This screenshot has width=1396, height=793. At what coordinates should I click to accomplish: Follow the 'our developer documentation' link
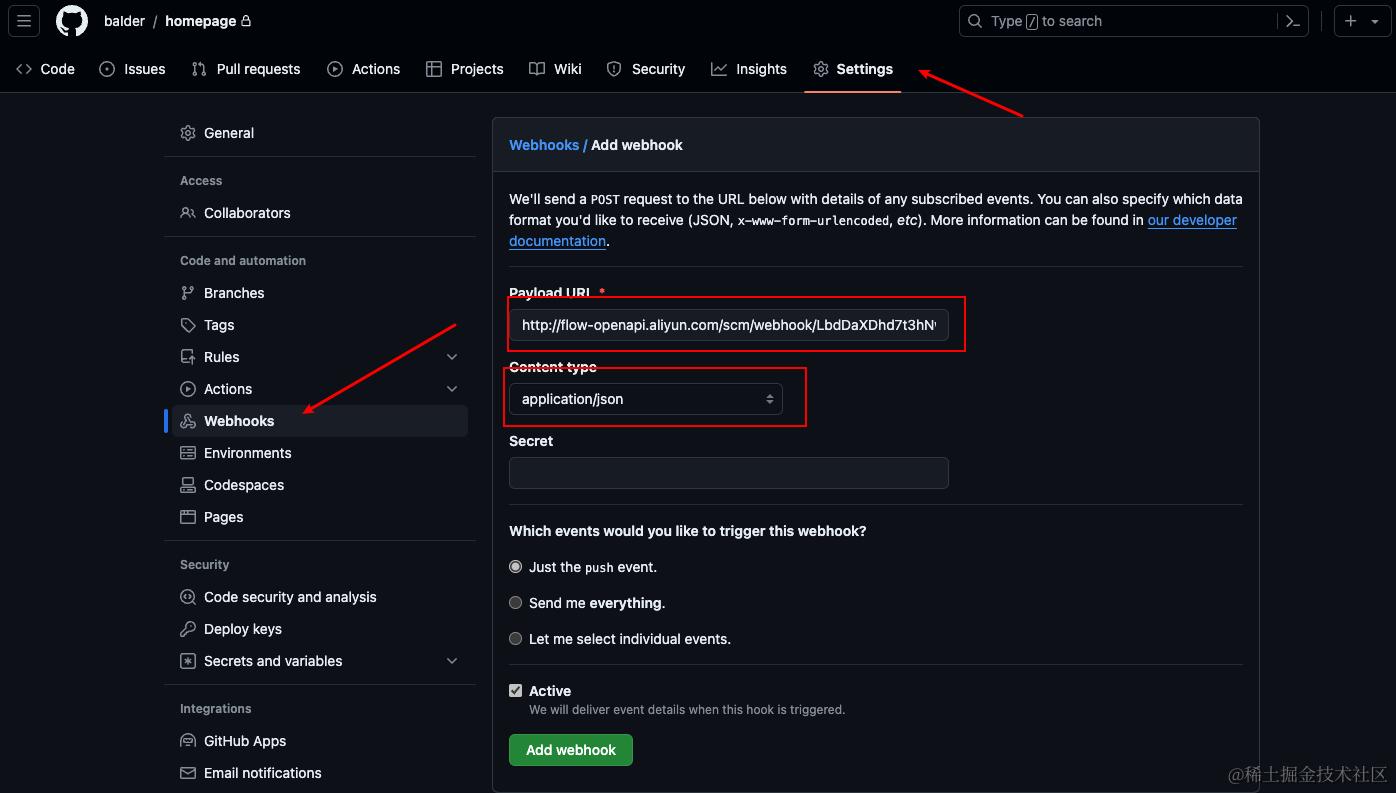[x=1192, y=220]
